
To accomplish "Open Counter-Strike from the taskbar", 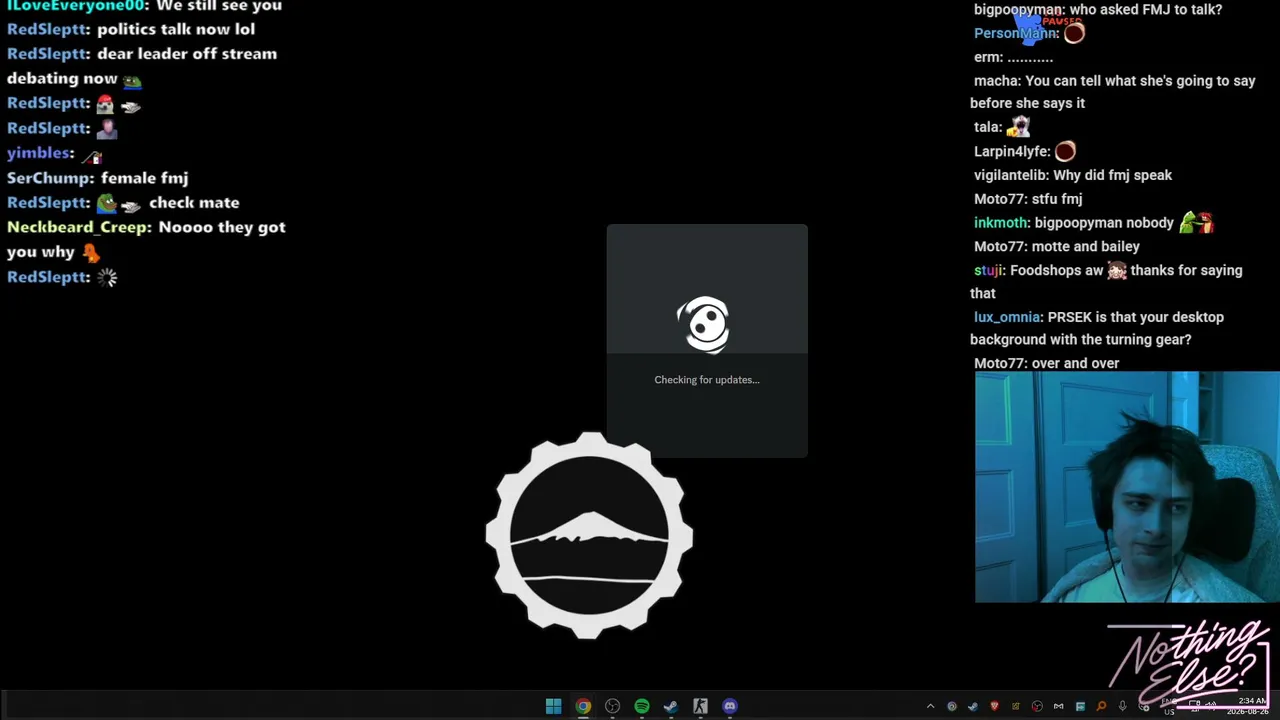I will click(700, 706).
